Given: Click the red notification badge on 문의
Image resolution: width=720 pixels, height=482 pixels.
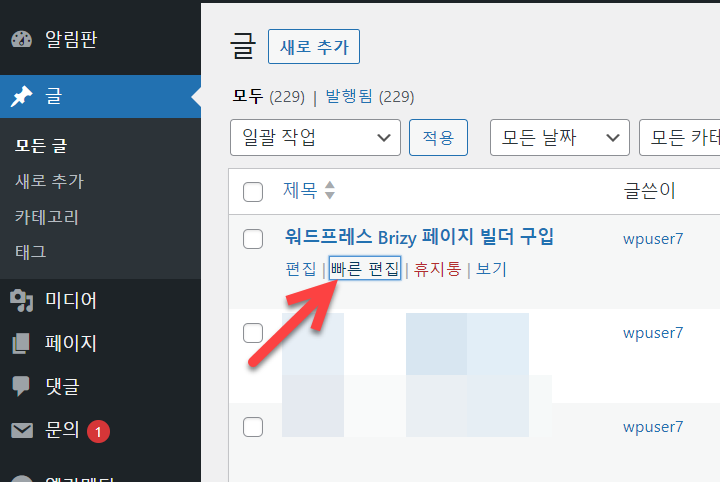Looking at the screenshot, I should tap(98, 432).
